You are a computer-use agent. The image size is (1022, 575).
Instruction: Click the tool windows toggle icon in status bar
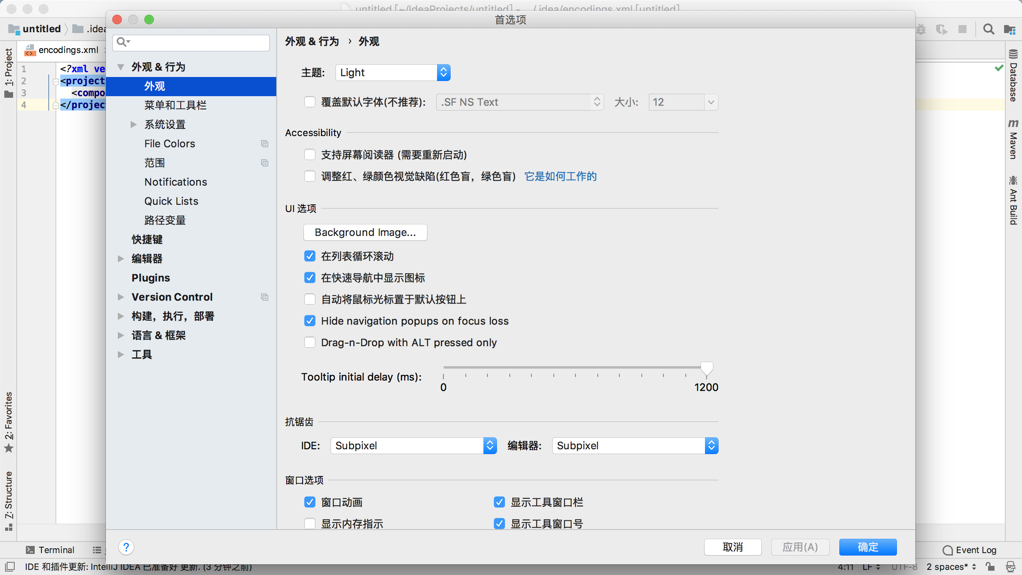point(10,567)
